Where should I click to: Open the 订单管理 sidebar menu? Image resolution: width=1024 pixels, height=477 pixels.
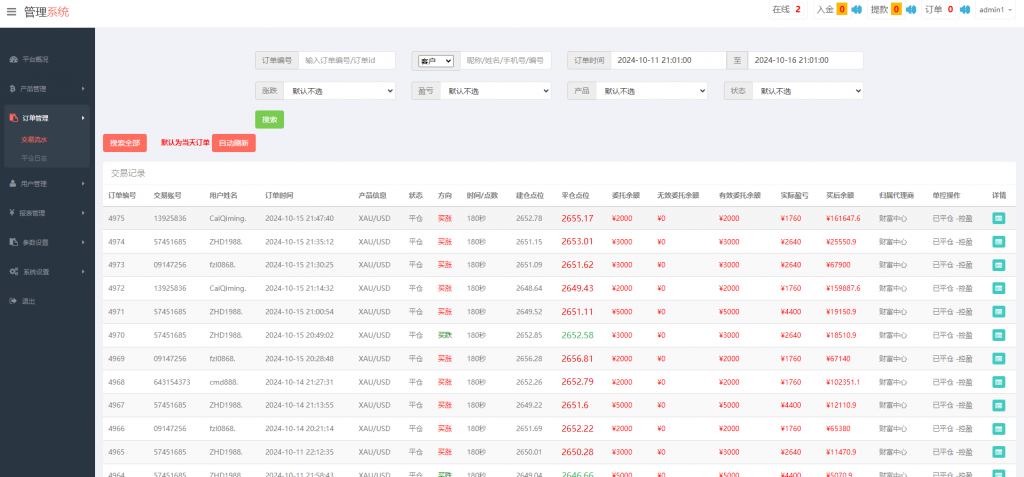47,118
